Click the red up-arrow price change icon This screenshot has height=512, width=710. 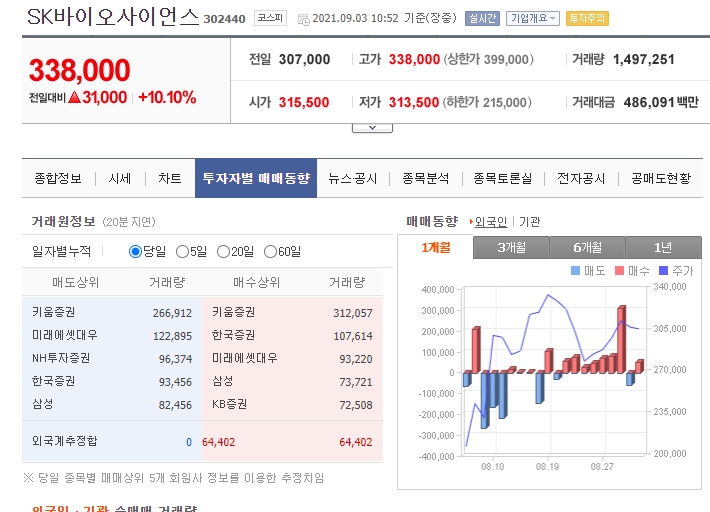point(74,97)
